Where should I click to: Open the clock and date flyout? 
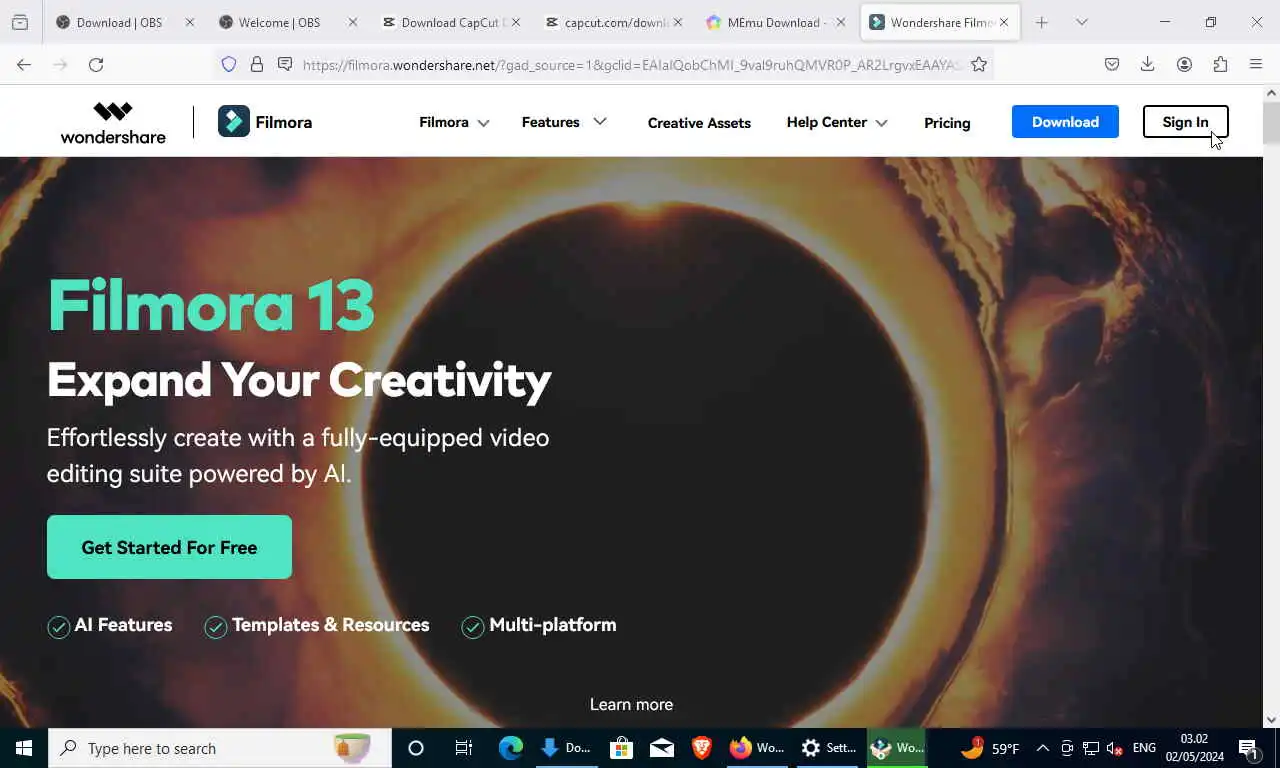(x=1194, y=748)
